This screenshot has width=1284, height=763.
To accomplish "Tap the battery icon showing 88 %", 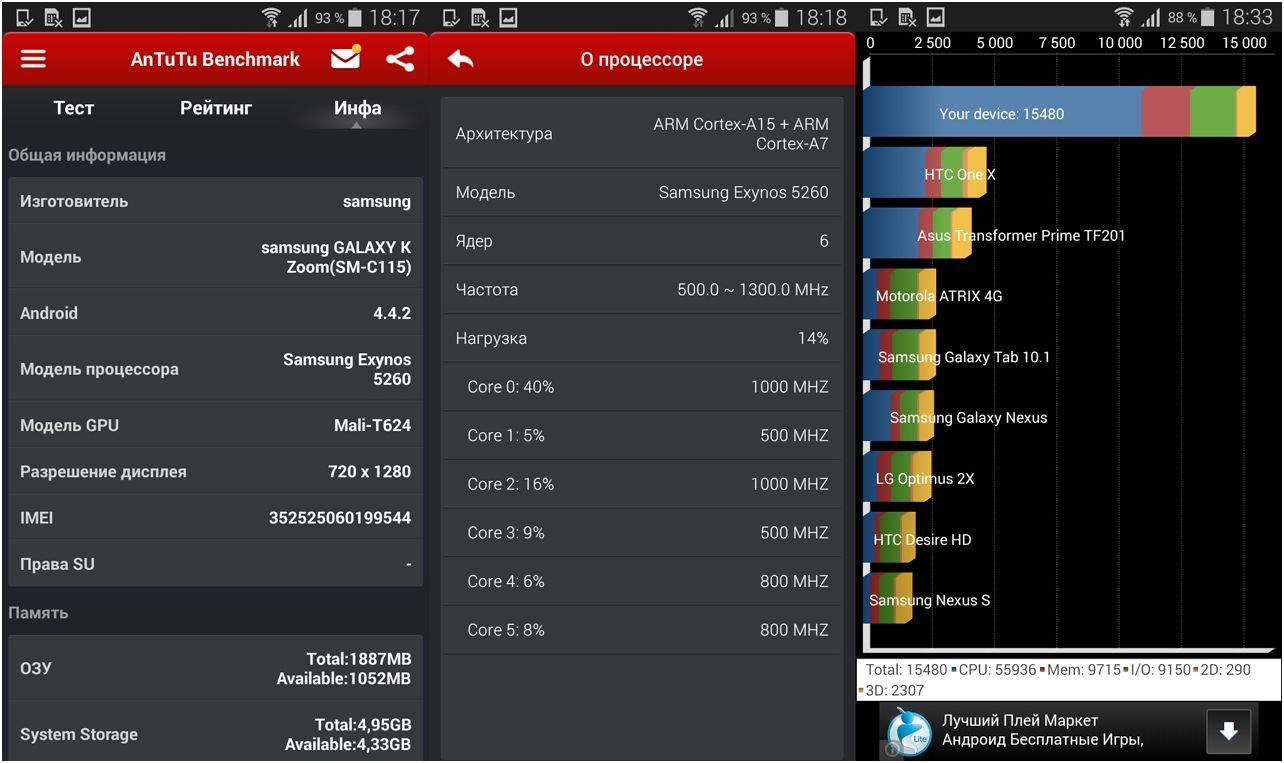I will 1208,17.
